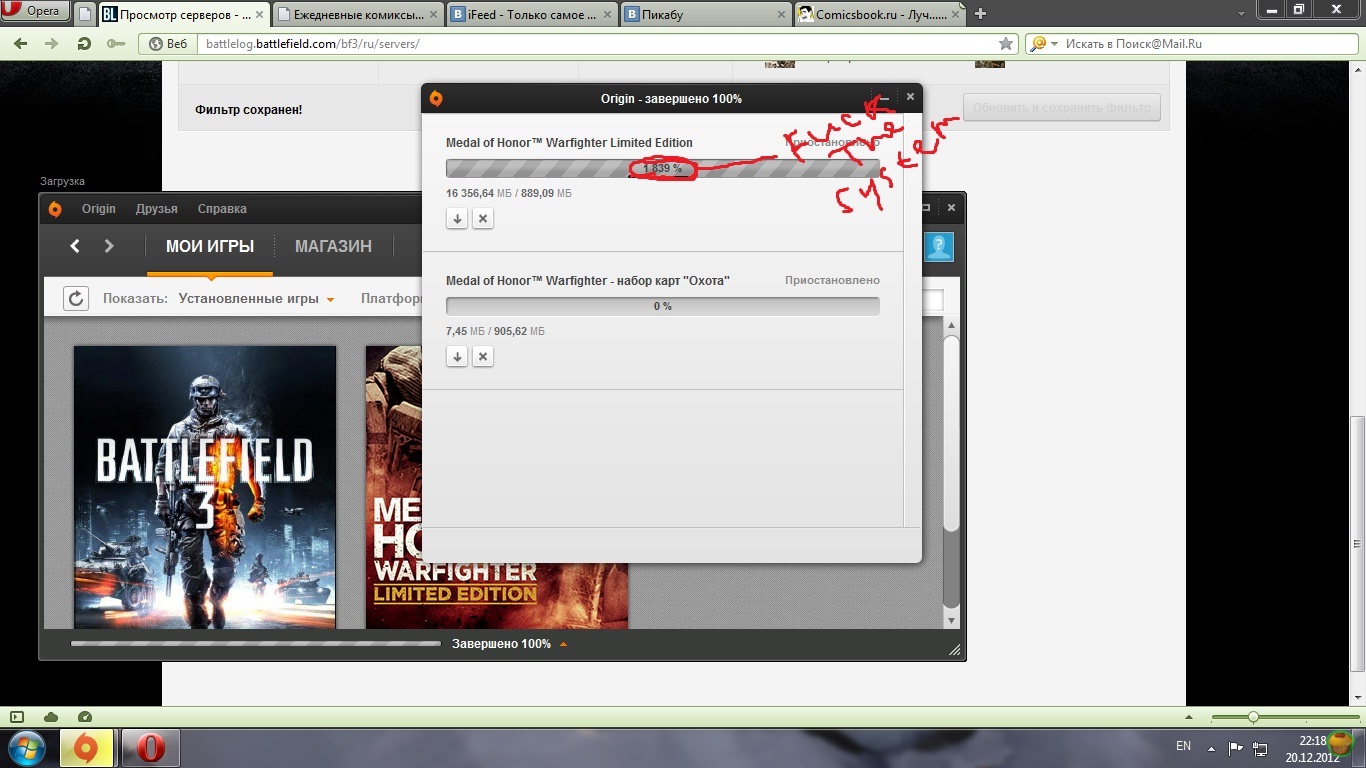Open the Origin menu in the client
This screenshot has width=1366, height=768.
(x=99, y=209)
